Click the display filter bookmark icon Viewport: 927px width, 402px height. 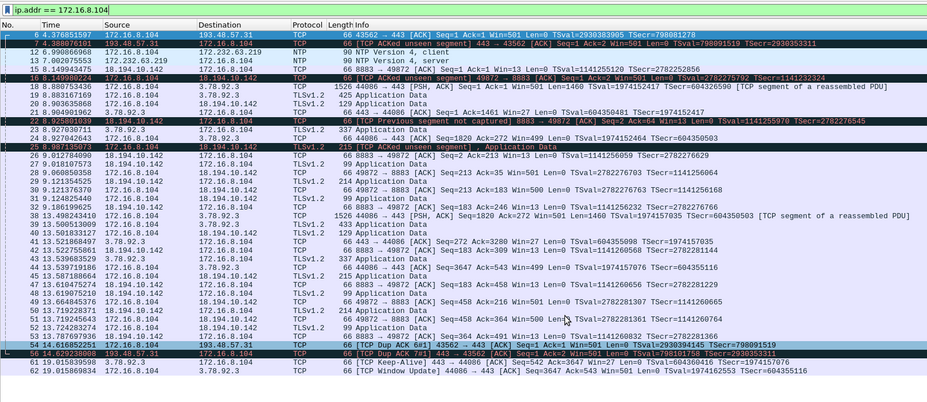pos(6,9)
